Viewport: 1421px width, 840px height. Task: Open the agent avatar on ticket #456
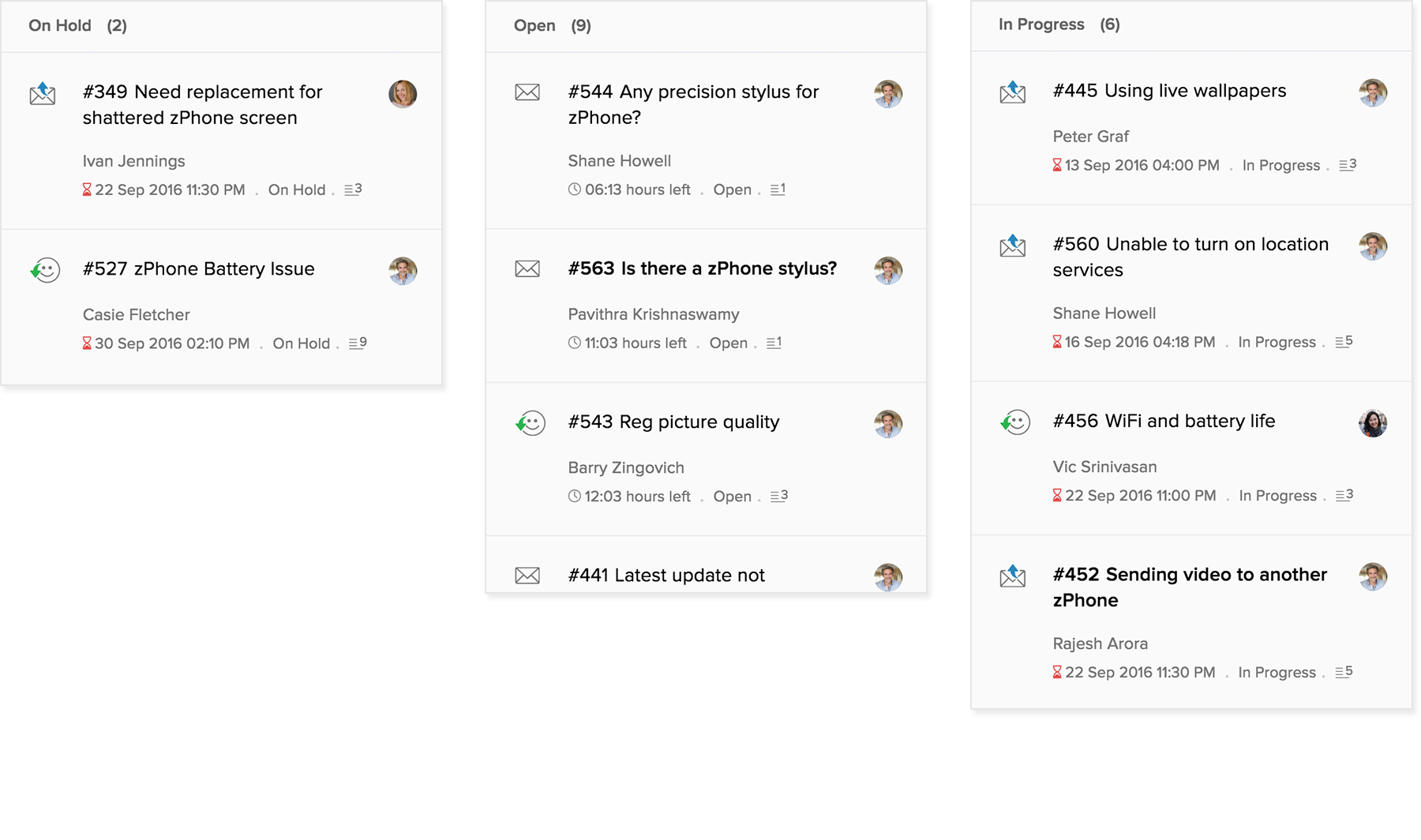click(x=1373, y=423)
